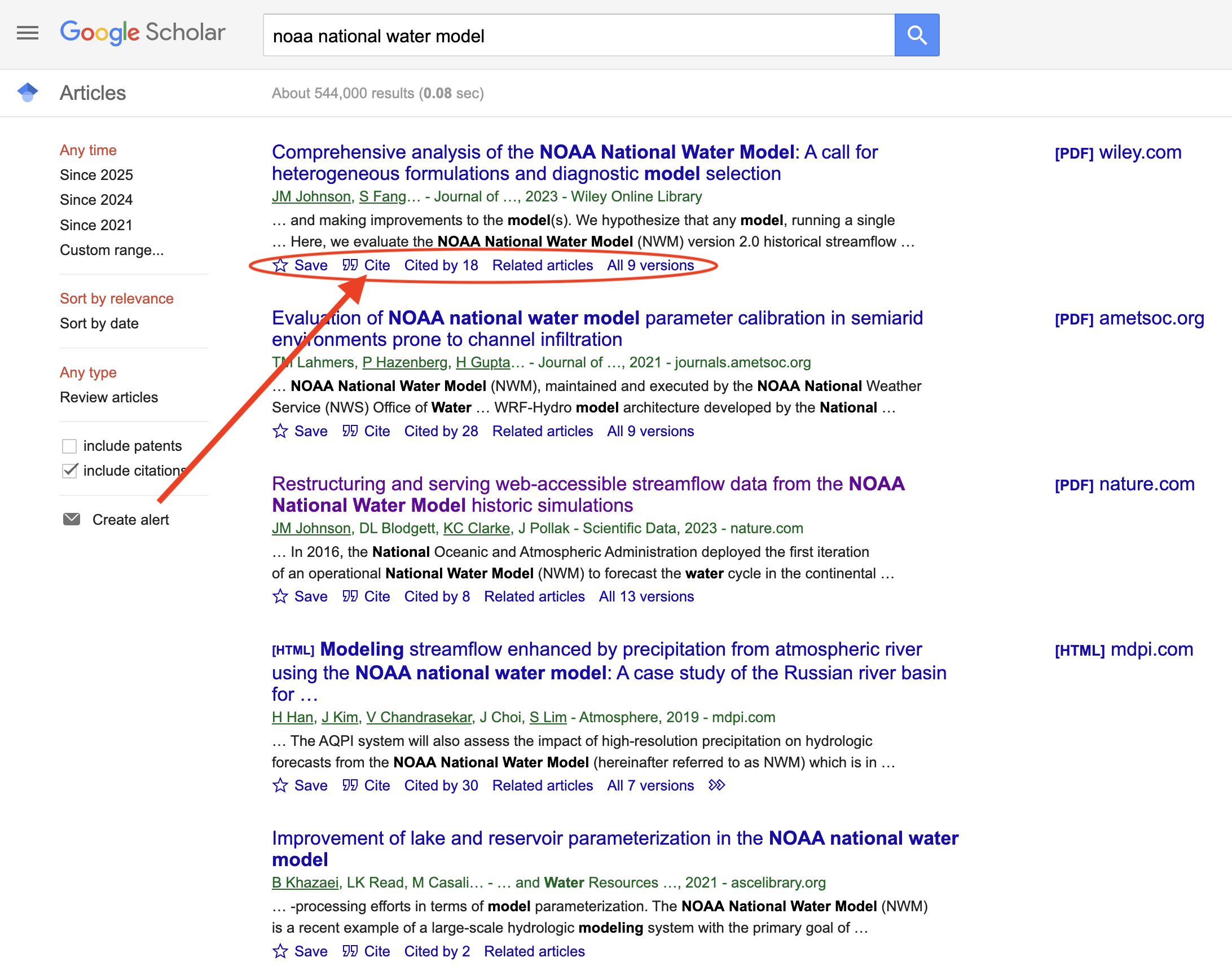Open the Custom range... option
The image size is (1232, 975).
tap(112, 250)
